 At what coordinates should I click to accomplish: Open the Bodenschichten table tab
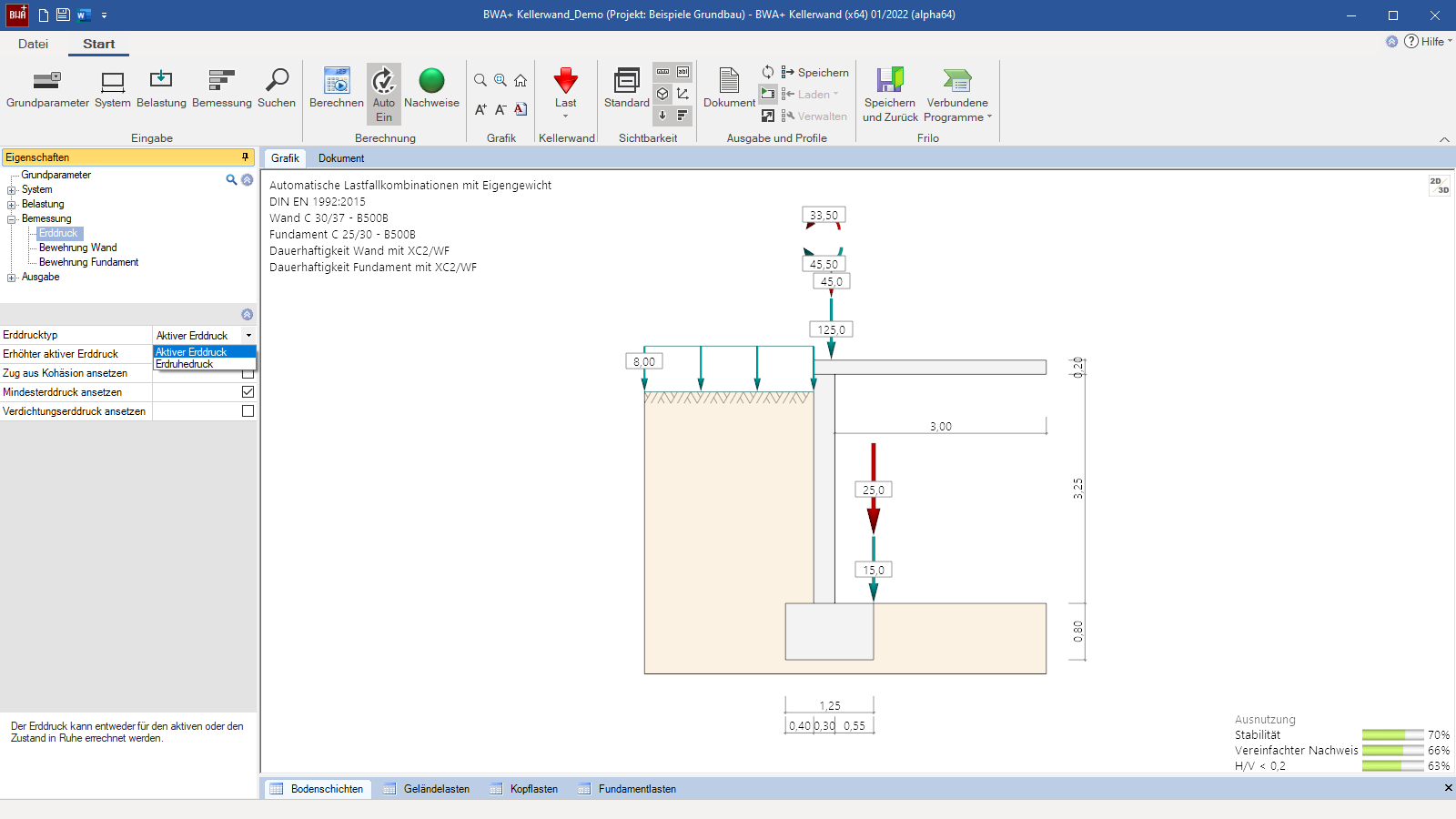coord(317,789)
